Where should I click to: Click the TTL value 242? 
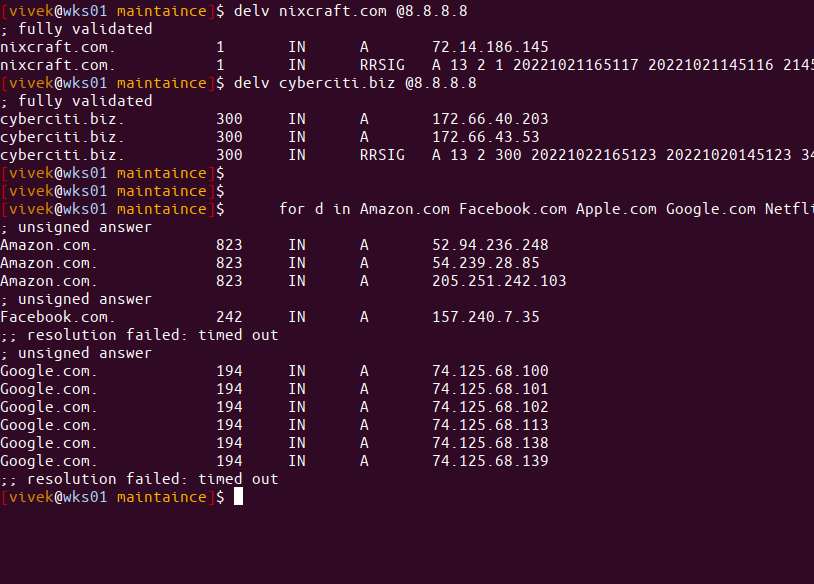pyautogui.click(x=229, y=317)
